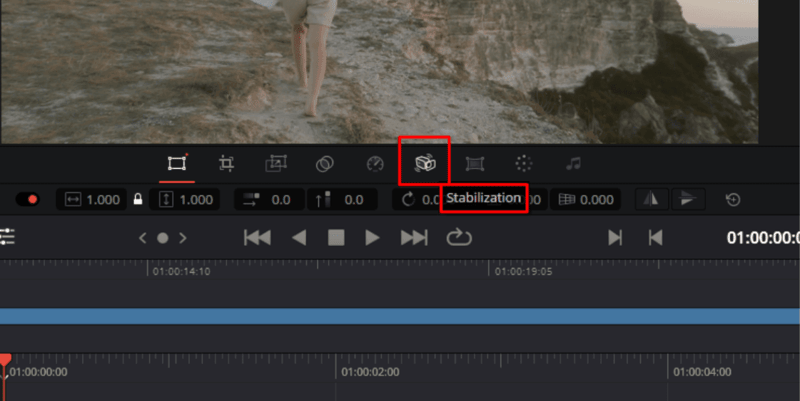Play the clip in reverse
The height and width of the screenshot is (401, 800).
[x=299, y=238]
